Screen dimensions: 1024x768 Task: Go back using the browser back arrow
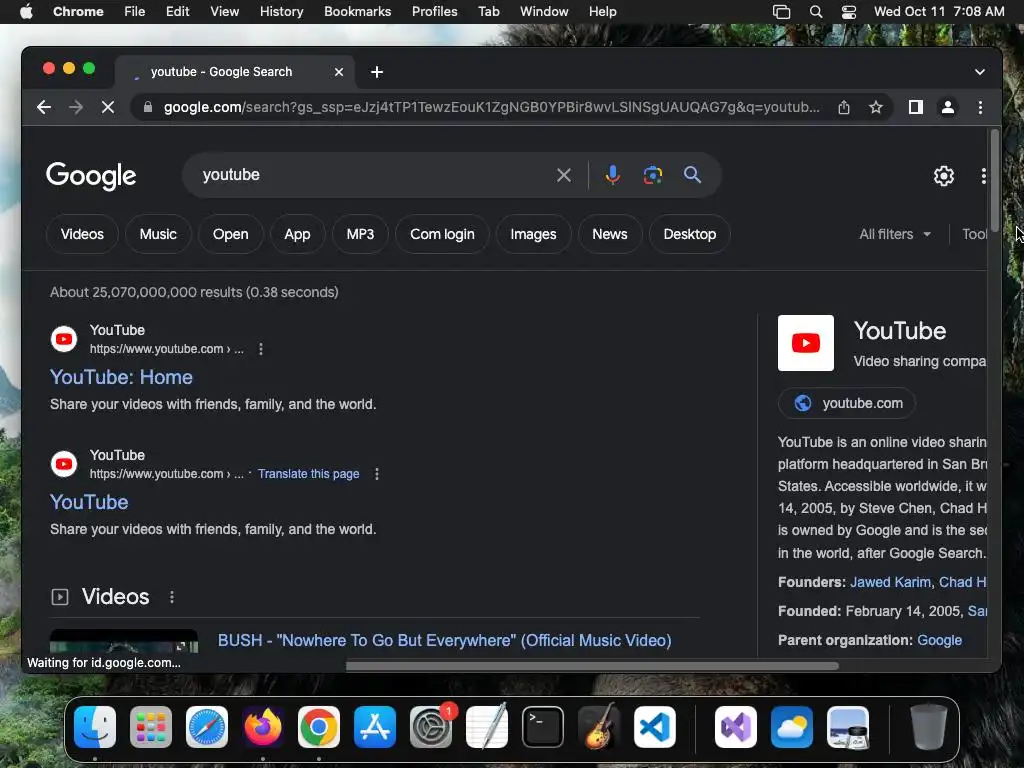[x=44, y=107]
